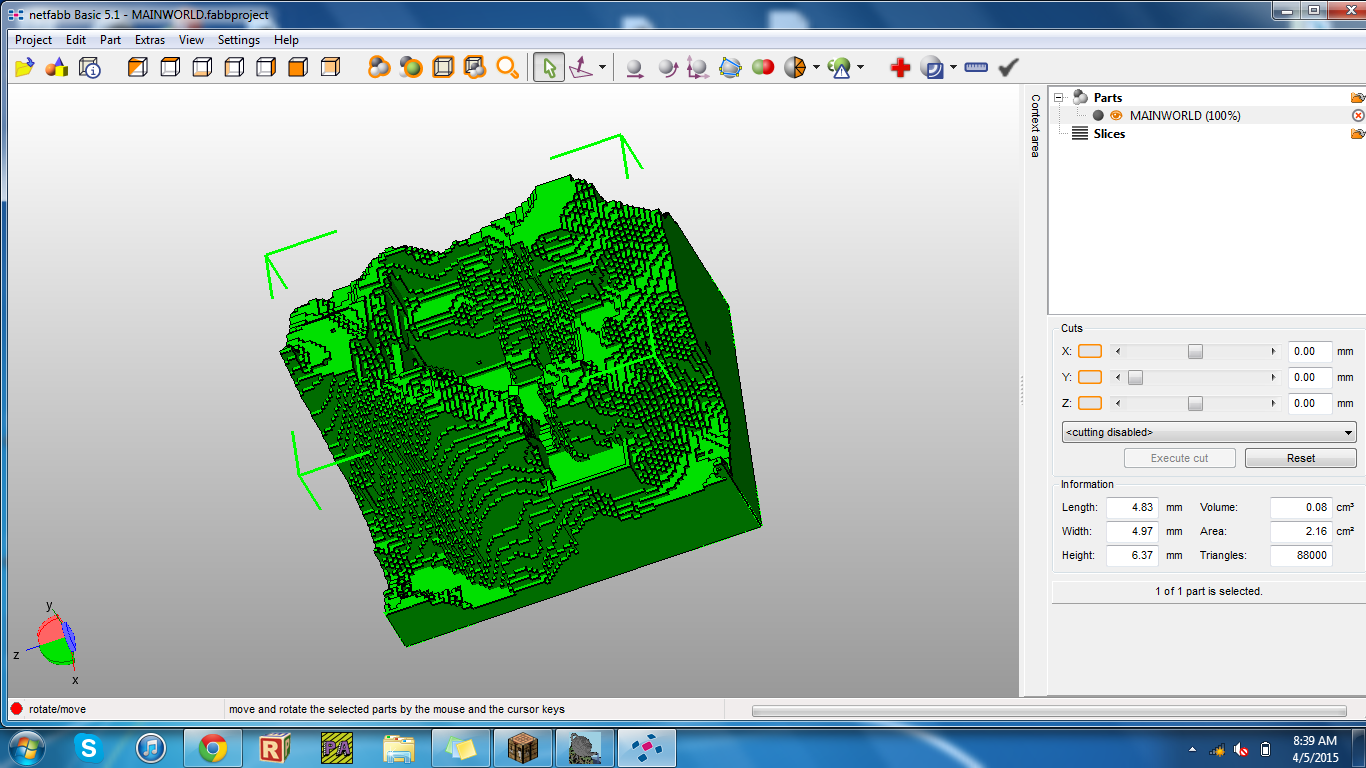Click the folder icon on the Slices row
Screen dimensions: 1366x768
click(x=1357, y=134)
